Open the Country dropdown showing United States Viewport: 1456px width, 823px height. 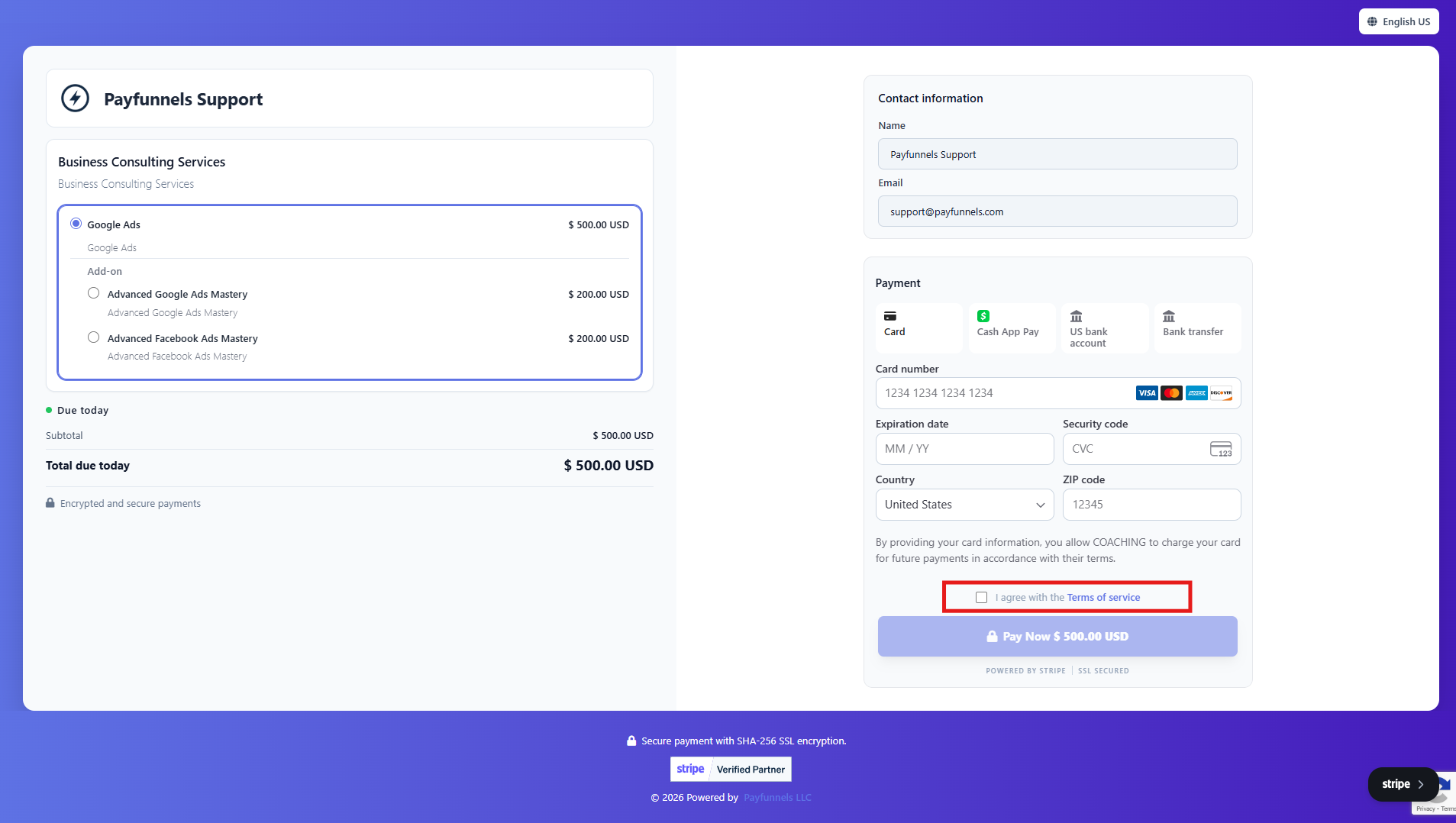point(964,505)
